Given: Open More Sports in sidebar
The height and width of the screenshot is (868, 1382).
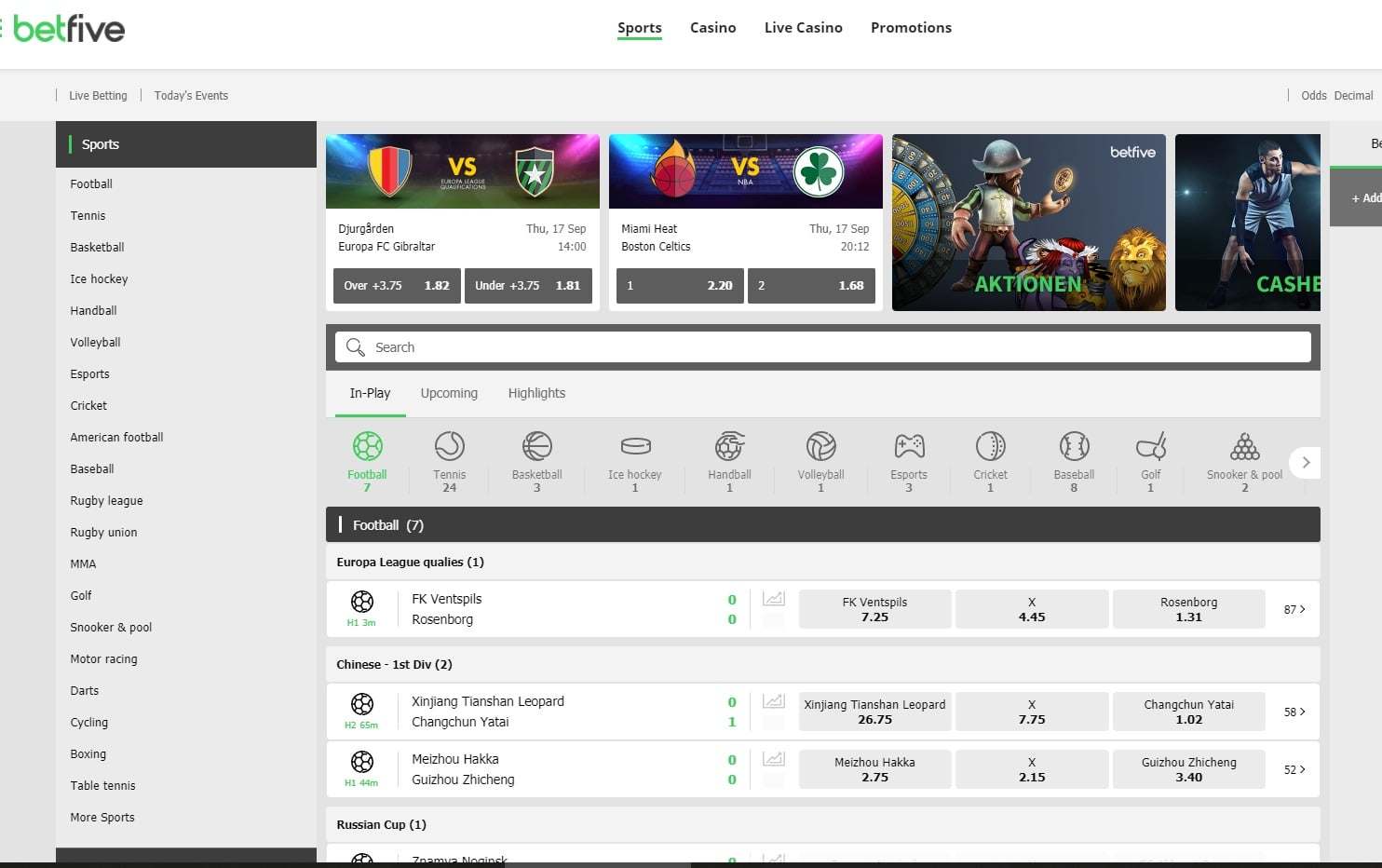Looking at the screenshot, I should click(x=102, y=817).
